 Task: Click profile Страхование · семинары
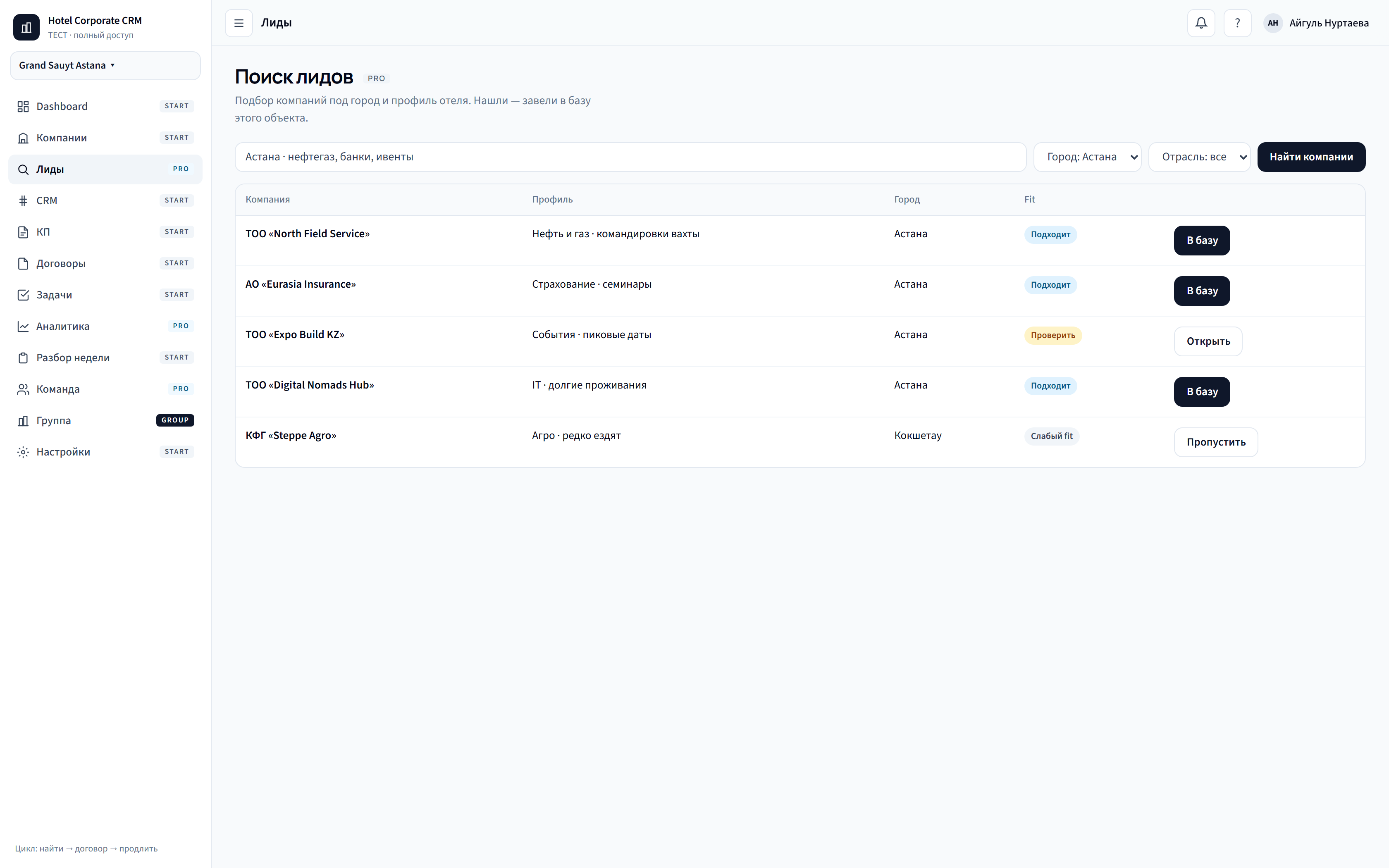point(592,284)
